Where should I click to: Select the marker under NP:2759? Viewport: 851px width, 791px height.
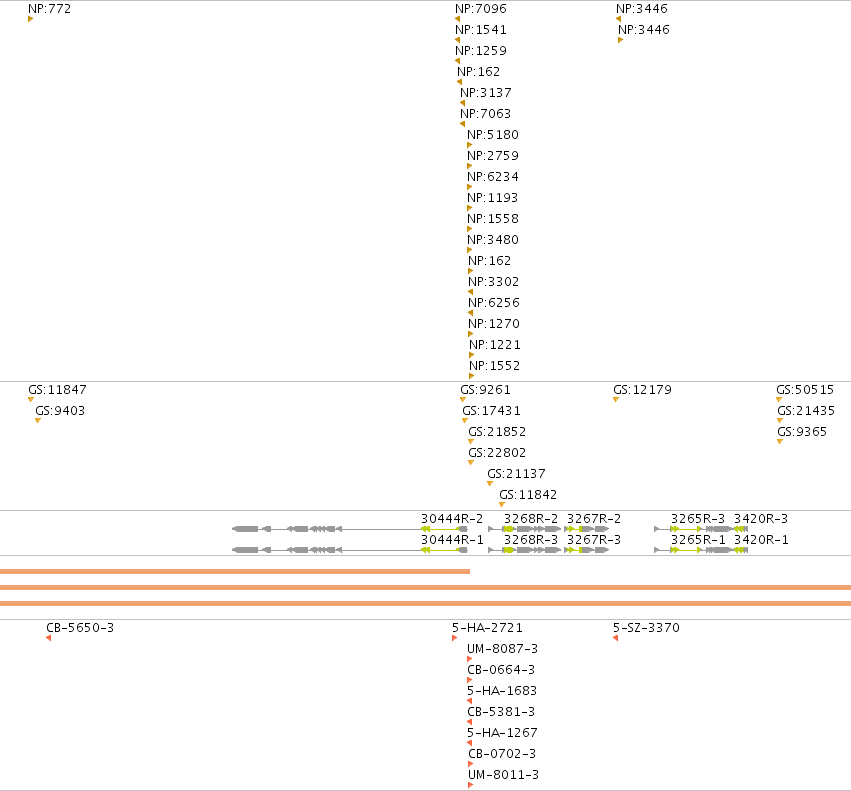[x=469, y=166]
